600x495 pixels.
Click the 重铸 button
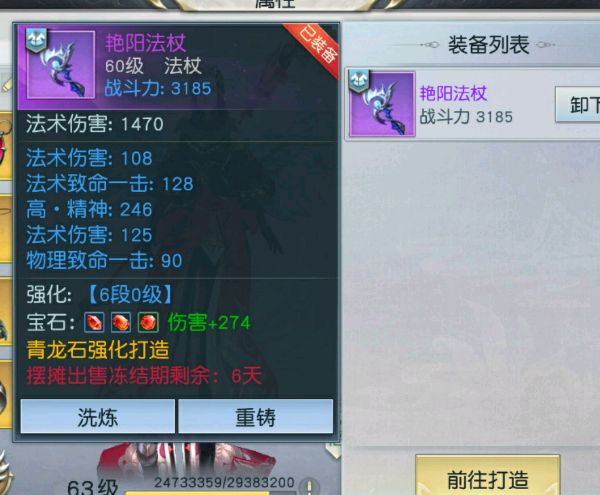click(x=256, y=417)
